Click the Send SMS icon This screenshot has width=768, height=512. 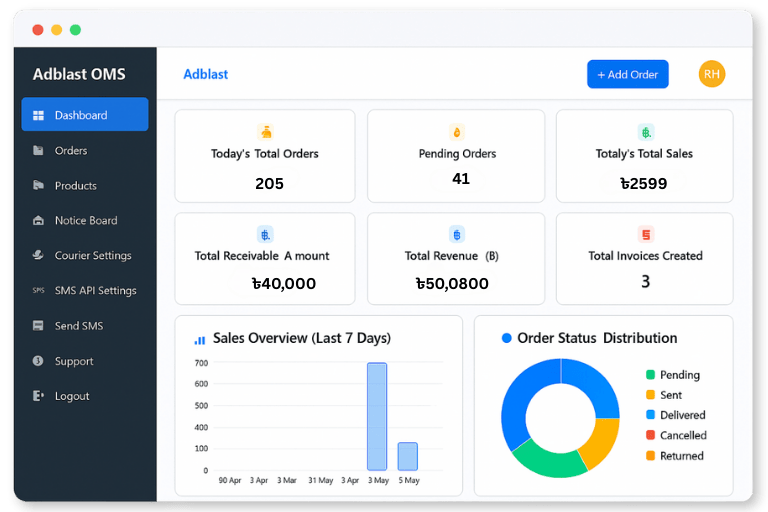(x=38, y=326)
